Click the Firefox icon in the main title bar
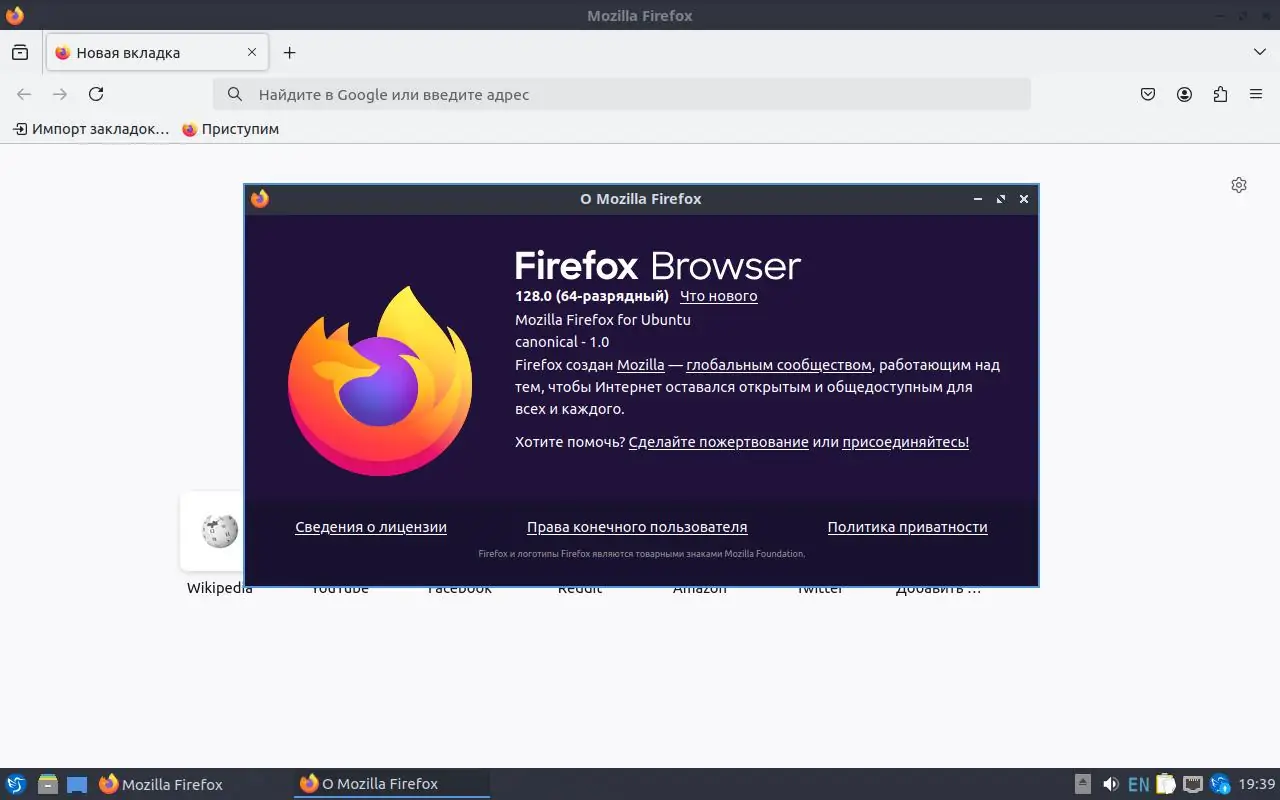The width and height of the screenshot is (1280, 800). tap(14, 15)
